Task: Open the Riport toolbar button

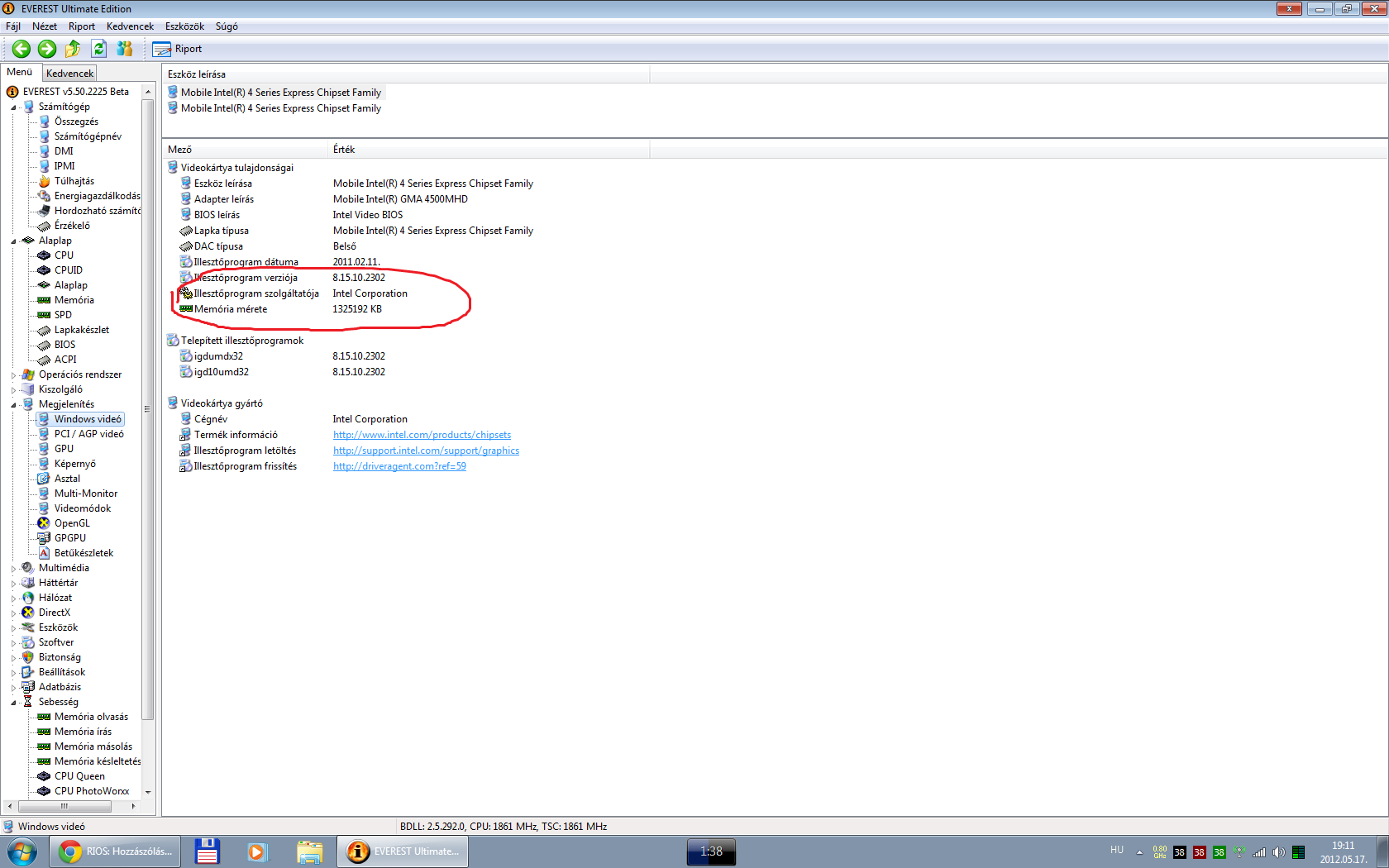Action: 178,49
